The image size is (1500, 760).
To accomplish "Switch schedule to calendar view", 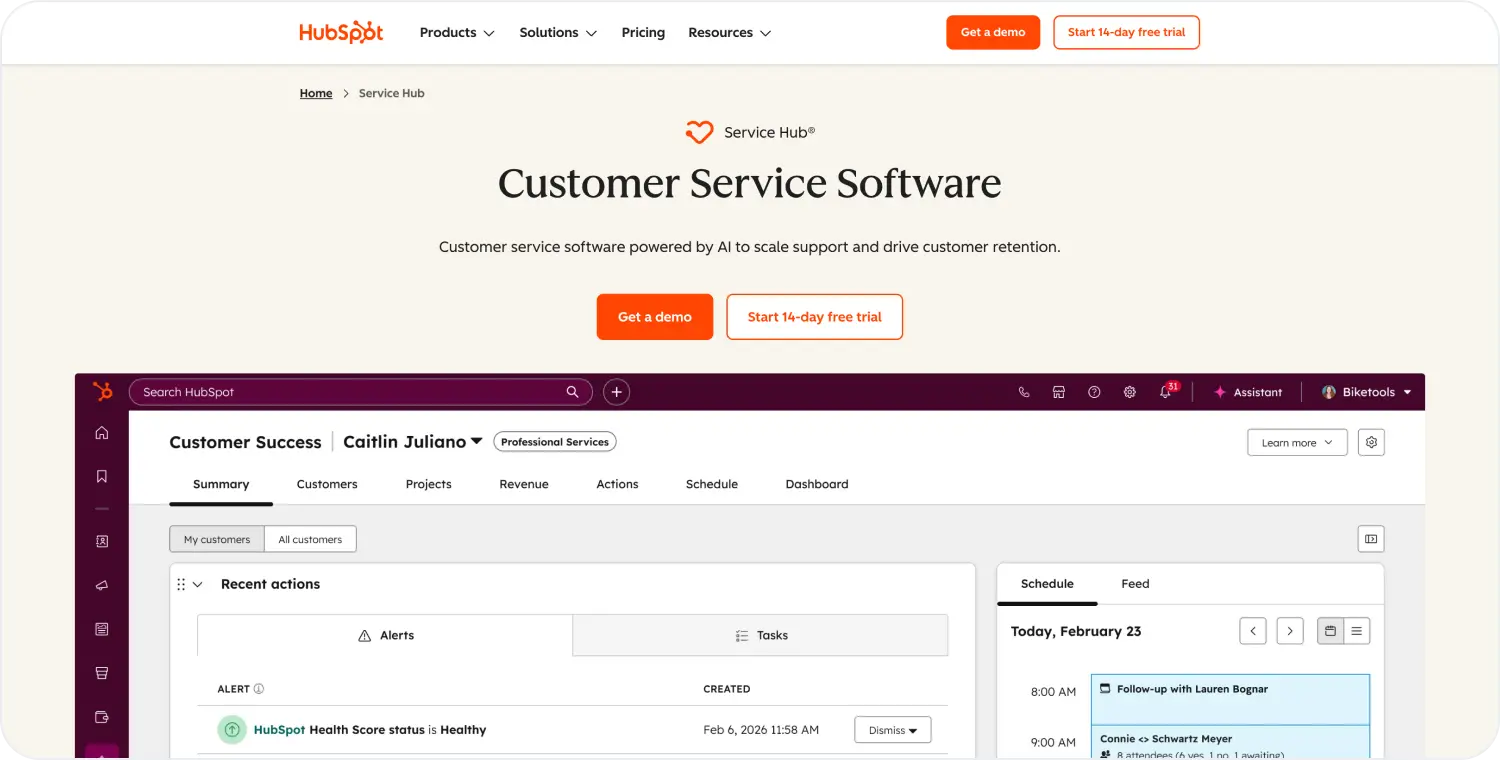I will 1330,631.
